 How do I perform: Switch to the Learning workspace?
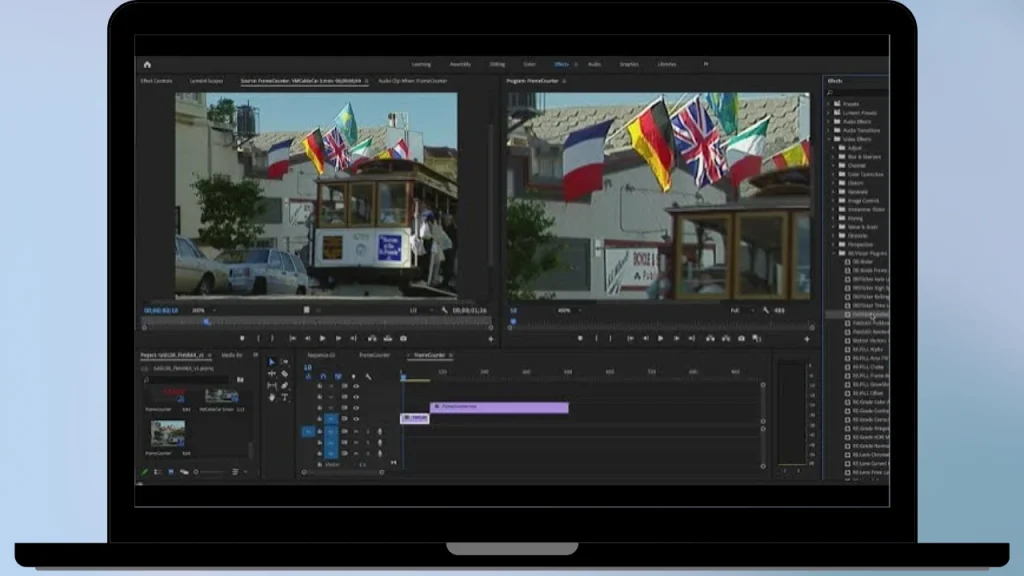tap(421, 65)
